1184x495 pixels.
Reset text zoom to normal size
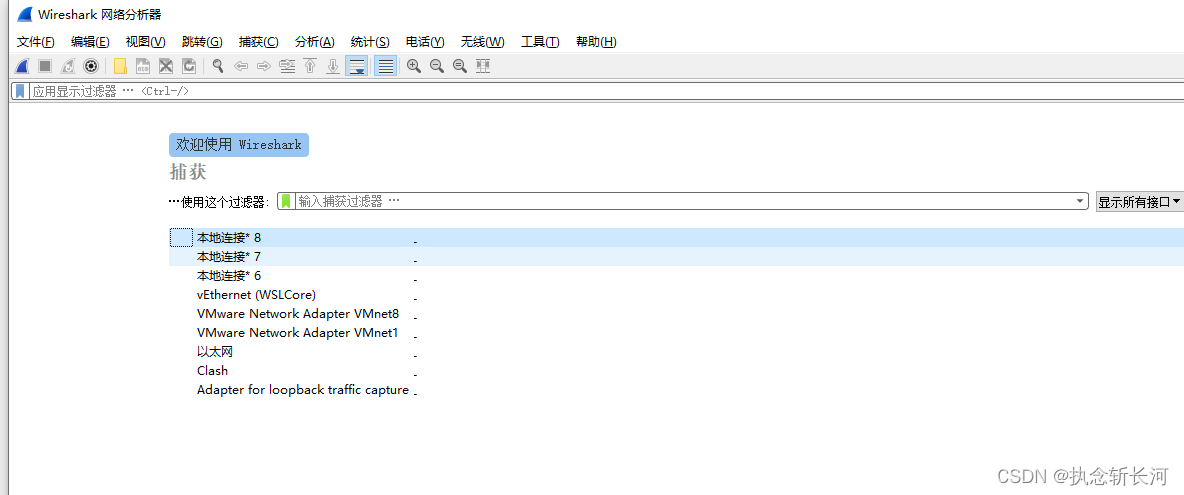(459, 66)
